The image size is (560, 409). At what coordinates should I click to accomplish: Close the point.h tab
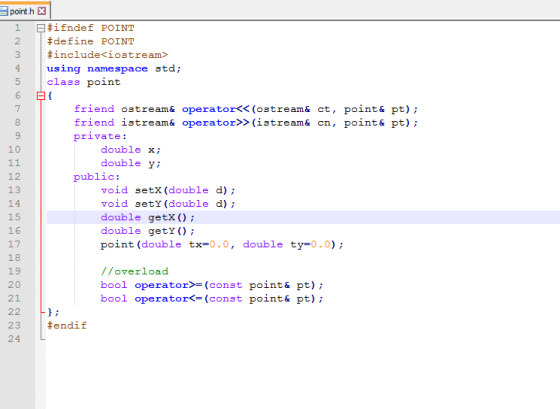pyautogui.click(x=42, y=11)
